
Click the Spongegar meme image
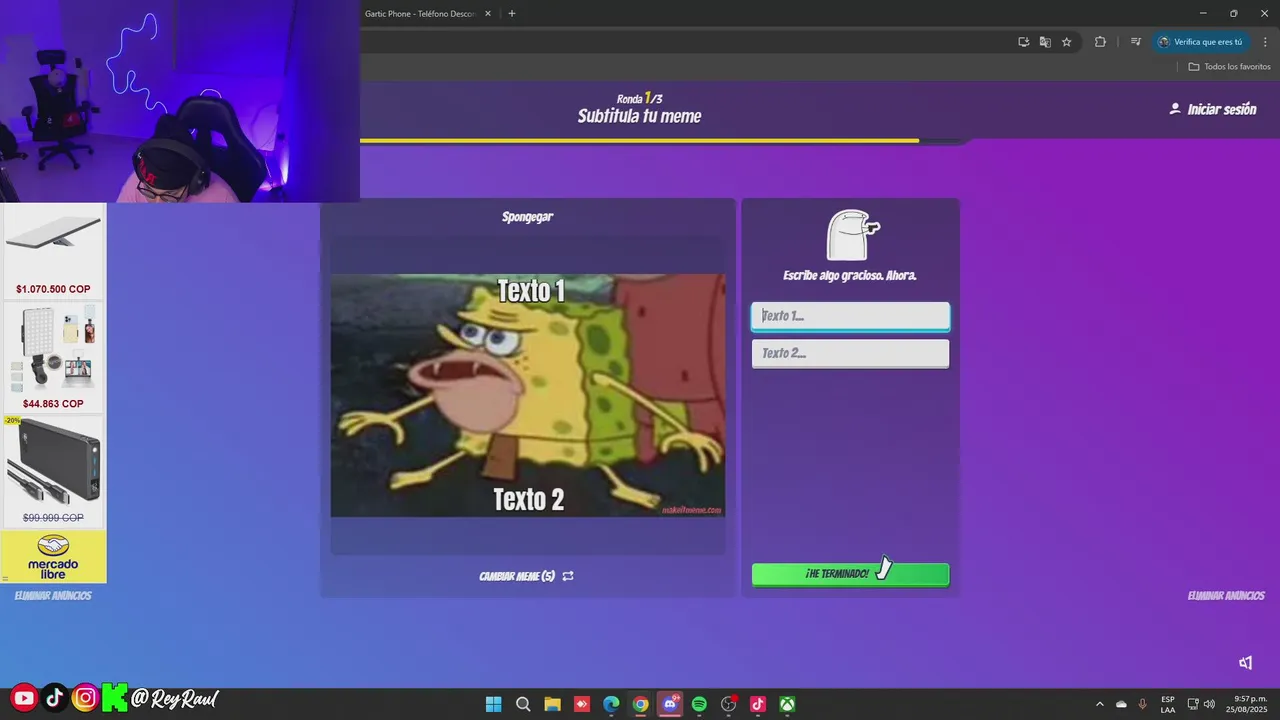point(528,396)
